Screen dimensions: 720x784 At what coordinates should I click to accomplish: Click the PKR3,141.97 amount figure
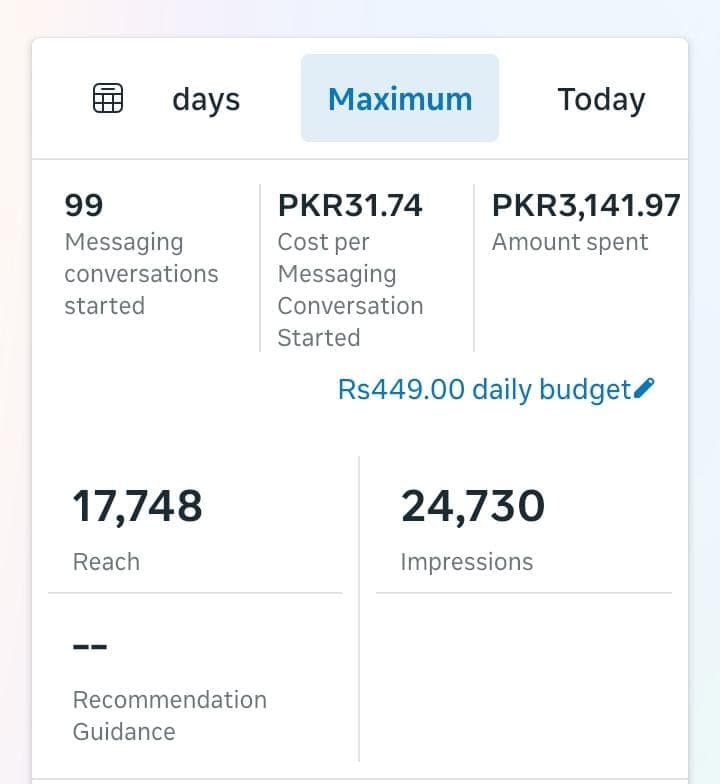point(586,206)
